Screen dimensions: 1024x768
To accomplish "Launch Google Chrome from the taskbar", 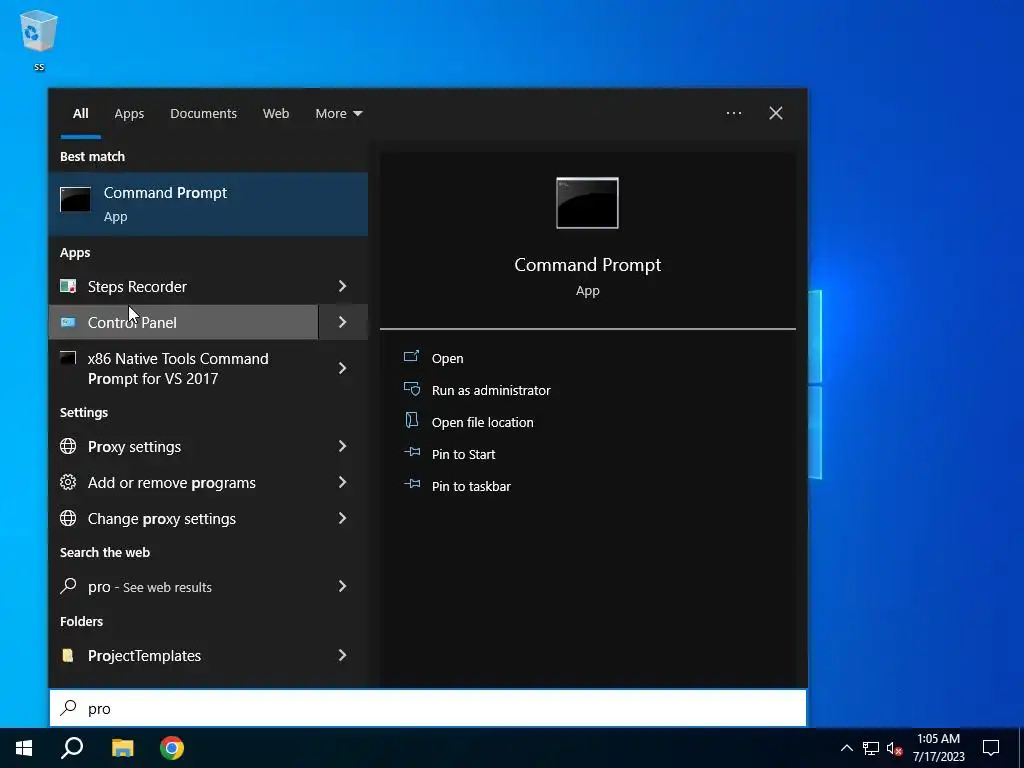I will [172, 748].
